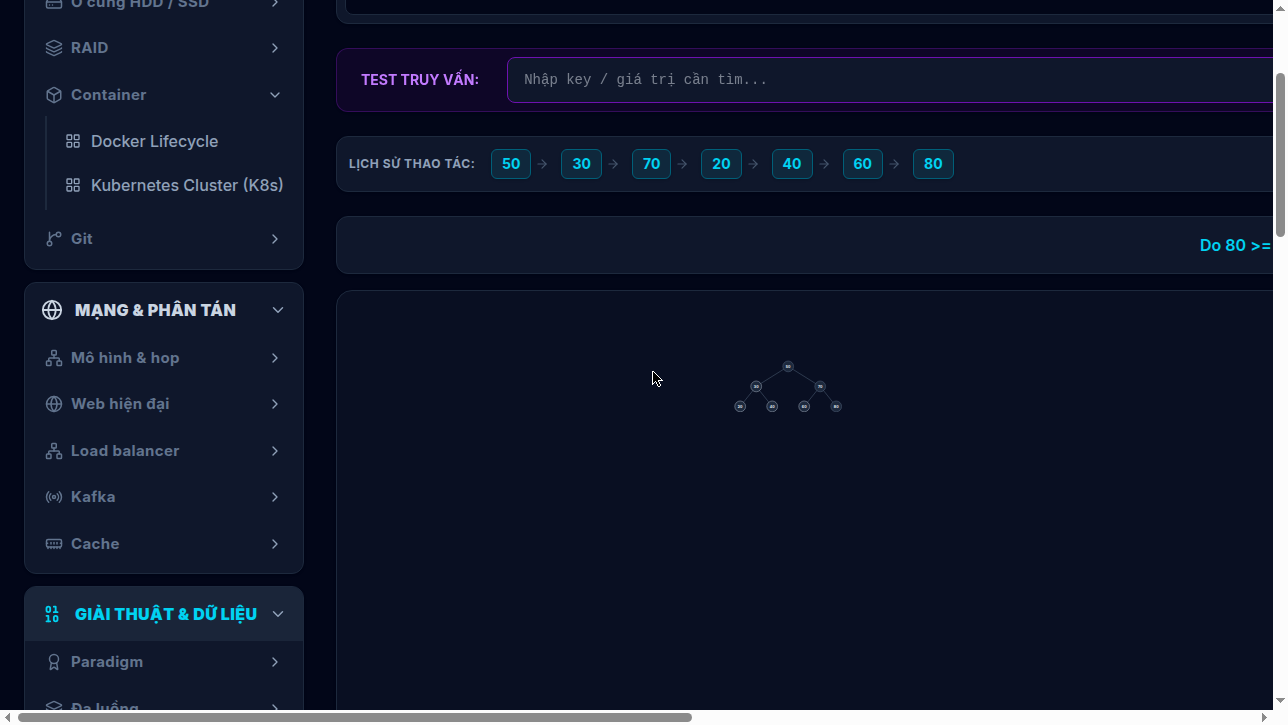Collapse the Container submenu chevron
The width and height of the screenshot is (1288, 725).
point(275,95)
